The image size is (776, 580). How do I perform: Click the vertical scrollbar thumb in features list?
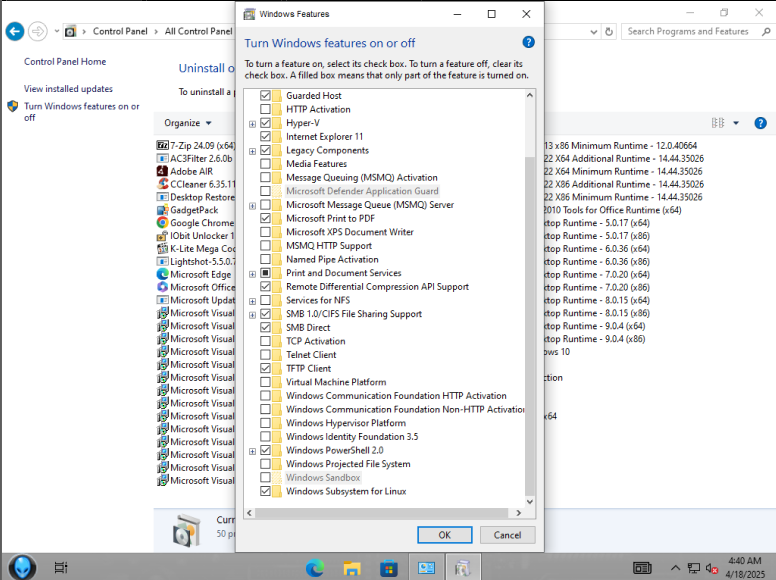click(x=530, y=325)
